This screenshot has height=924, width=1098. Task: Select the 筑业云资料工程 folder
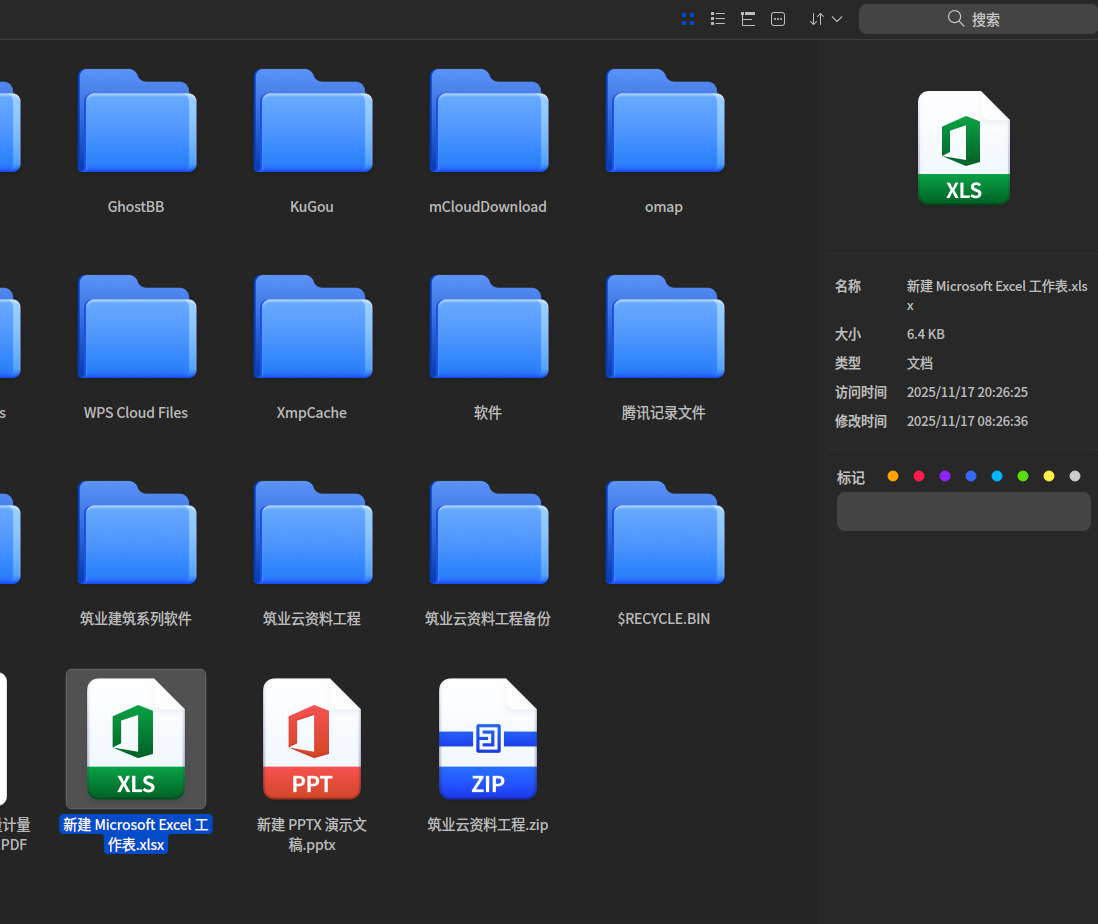[312, 532]
